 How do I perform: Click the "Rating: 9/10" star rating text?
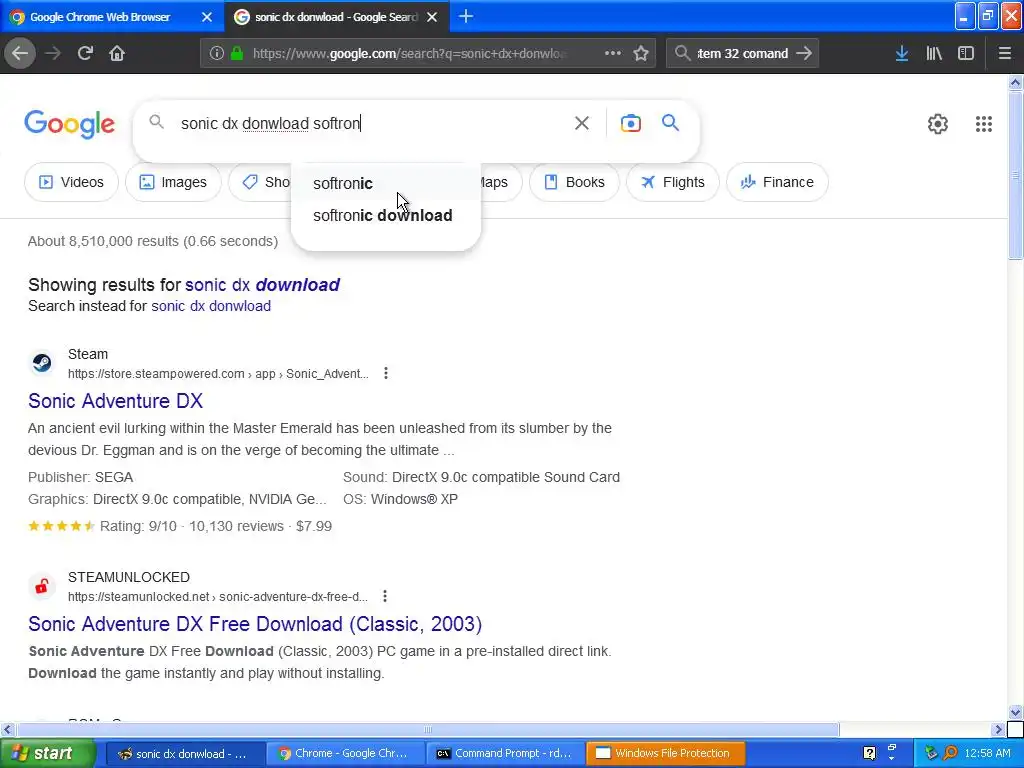click(138, 526)
